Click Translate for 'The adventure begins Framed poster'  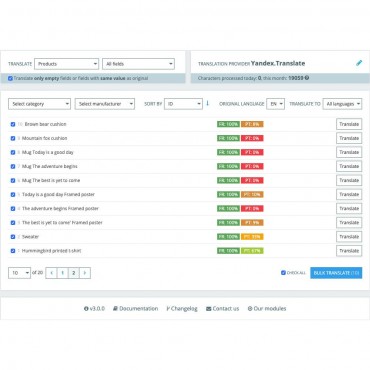tap(349, 208)
